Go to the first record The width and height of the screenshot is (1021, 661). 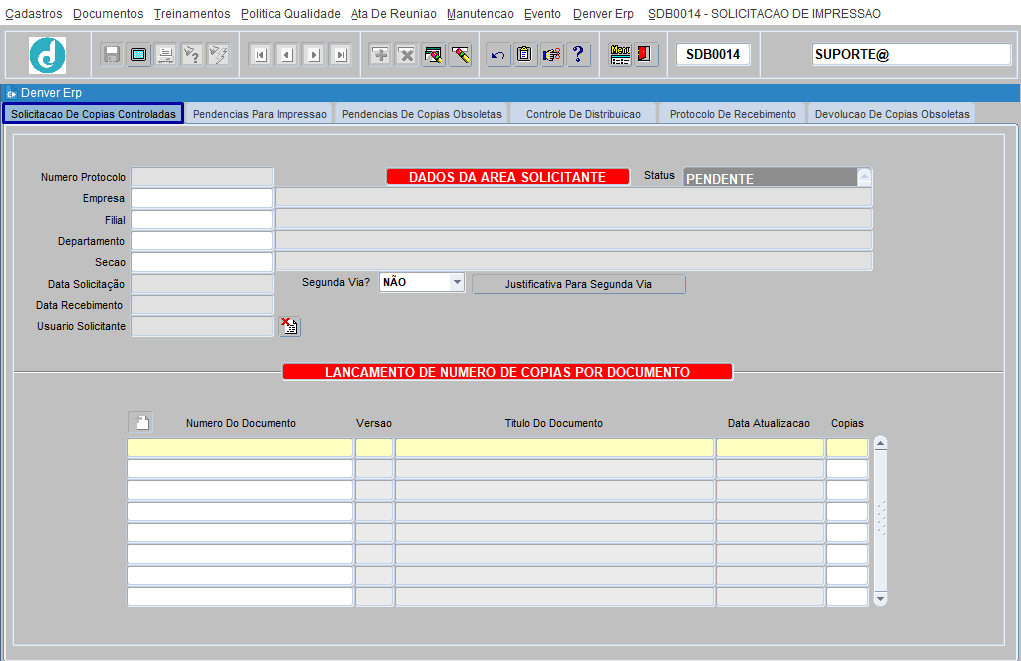click(260, 55)
